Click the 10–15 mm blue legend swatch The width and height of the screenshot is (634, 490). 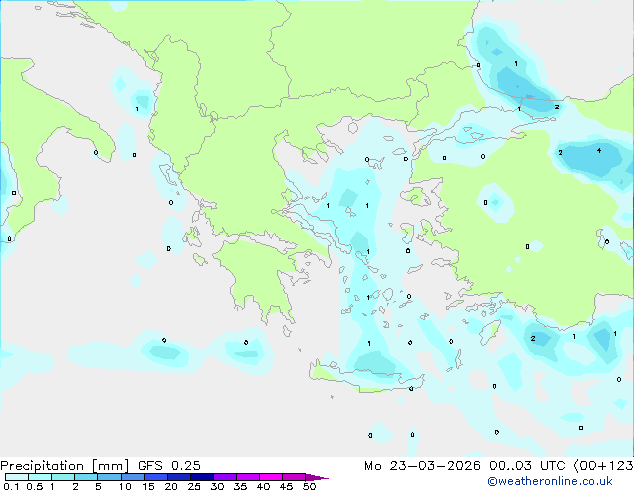tap(132, 477)
